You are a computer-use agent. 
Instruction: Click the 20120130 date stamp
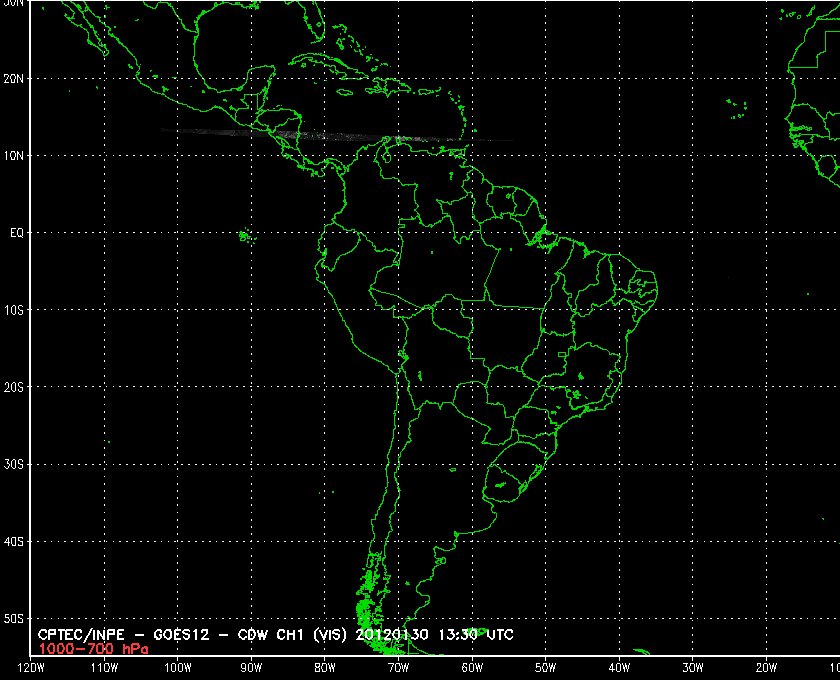point(392,635)
